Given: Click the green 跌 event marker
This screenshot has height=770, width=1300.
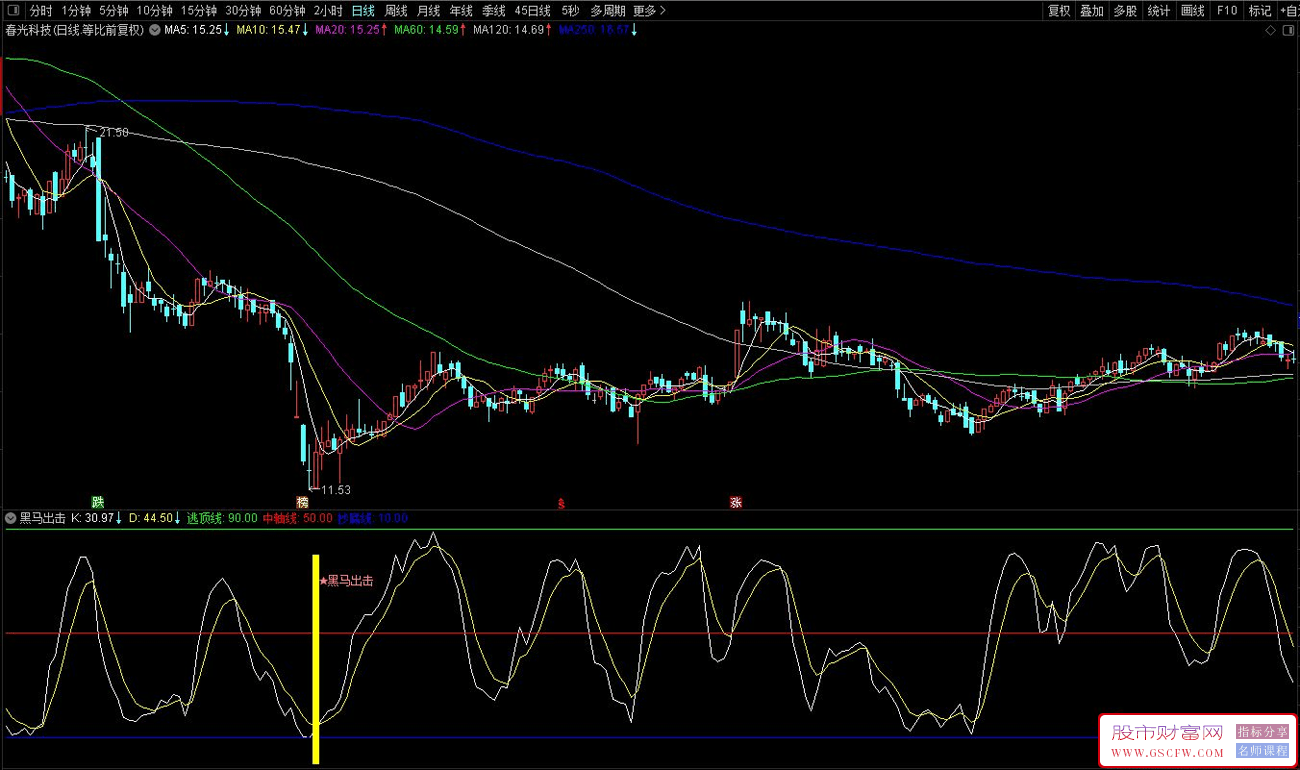Looking at the screenshot, I should coord(97,502).
